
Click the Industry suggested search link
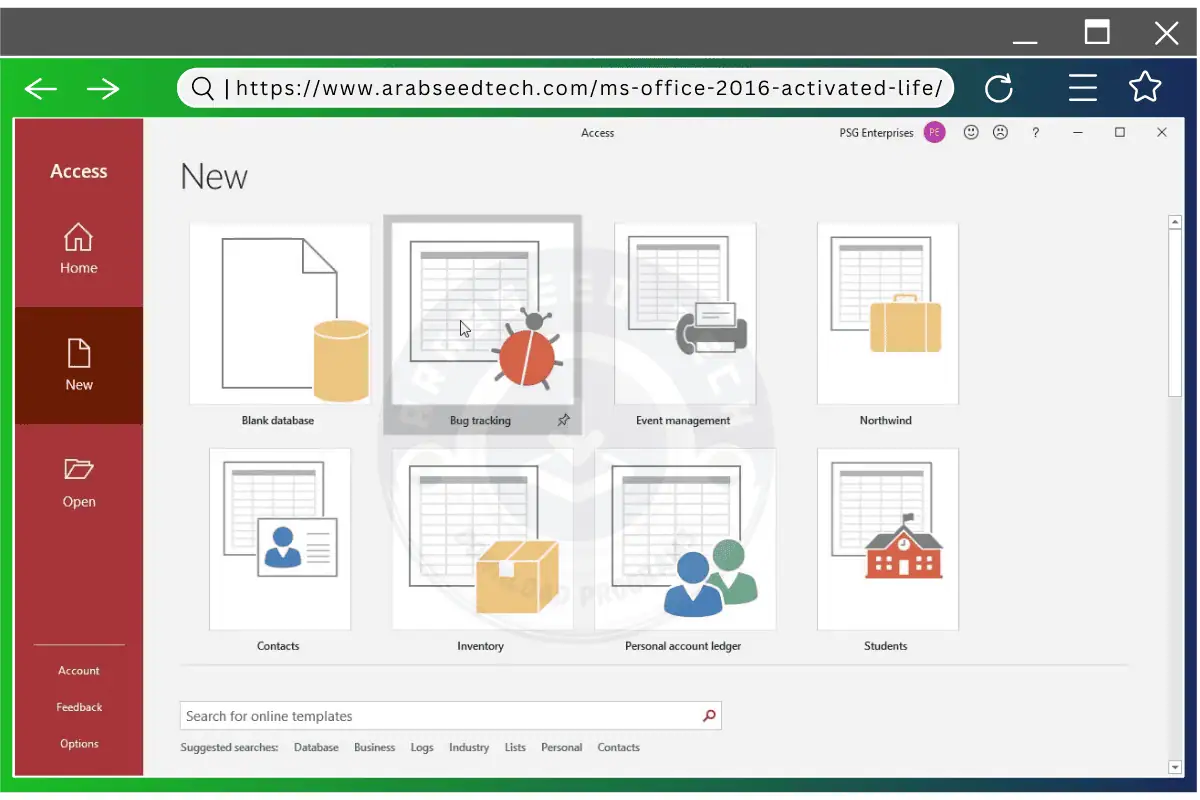pyautogui.click(x=468, y=748)
